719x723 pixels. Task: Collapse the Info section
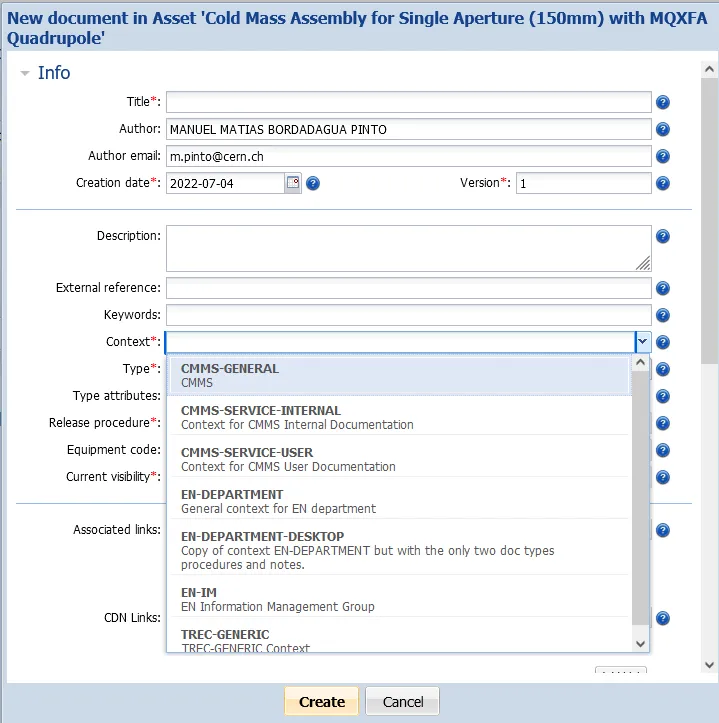[x=25, y=73]
